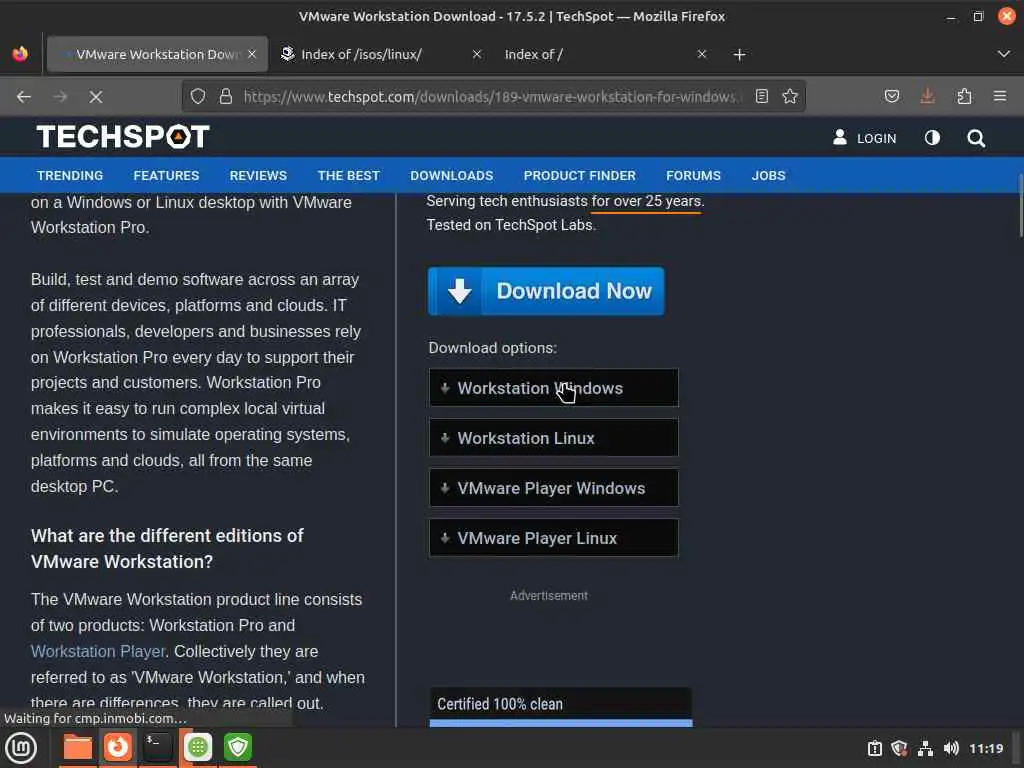Open the PRODUCT FINDER menu item
Image resolution: width=1024 pixels, height=768 pixels.
pos(579,176)
